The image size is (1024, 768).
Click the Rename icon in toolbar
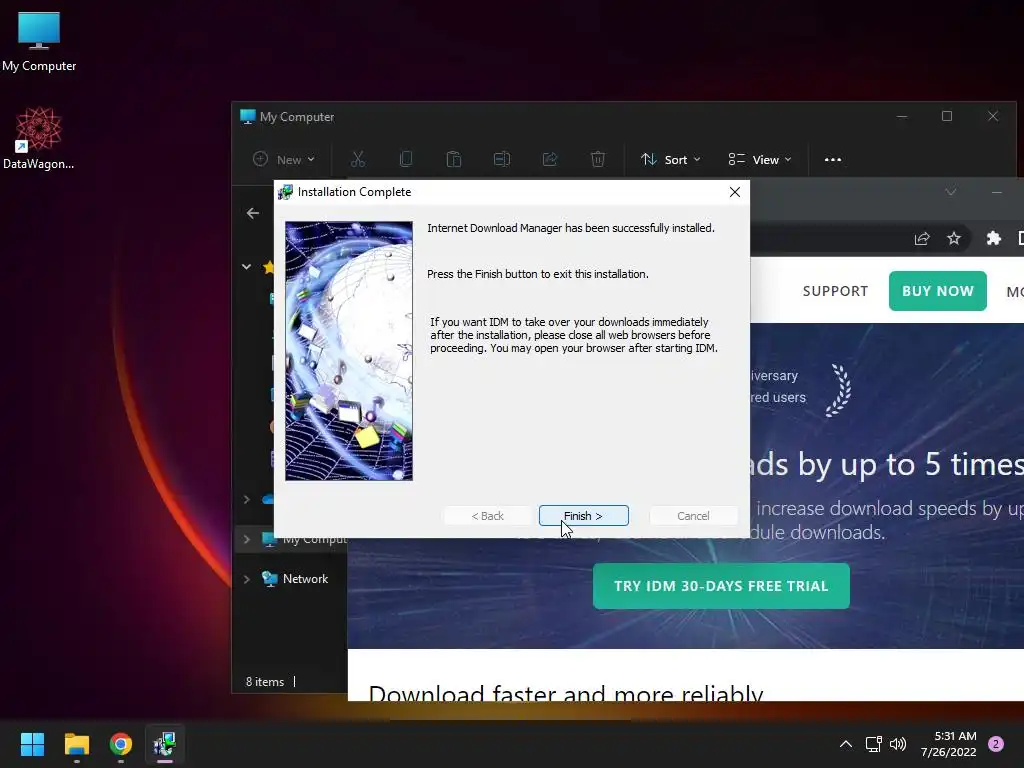click(x=502, y=159)
